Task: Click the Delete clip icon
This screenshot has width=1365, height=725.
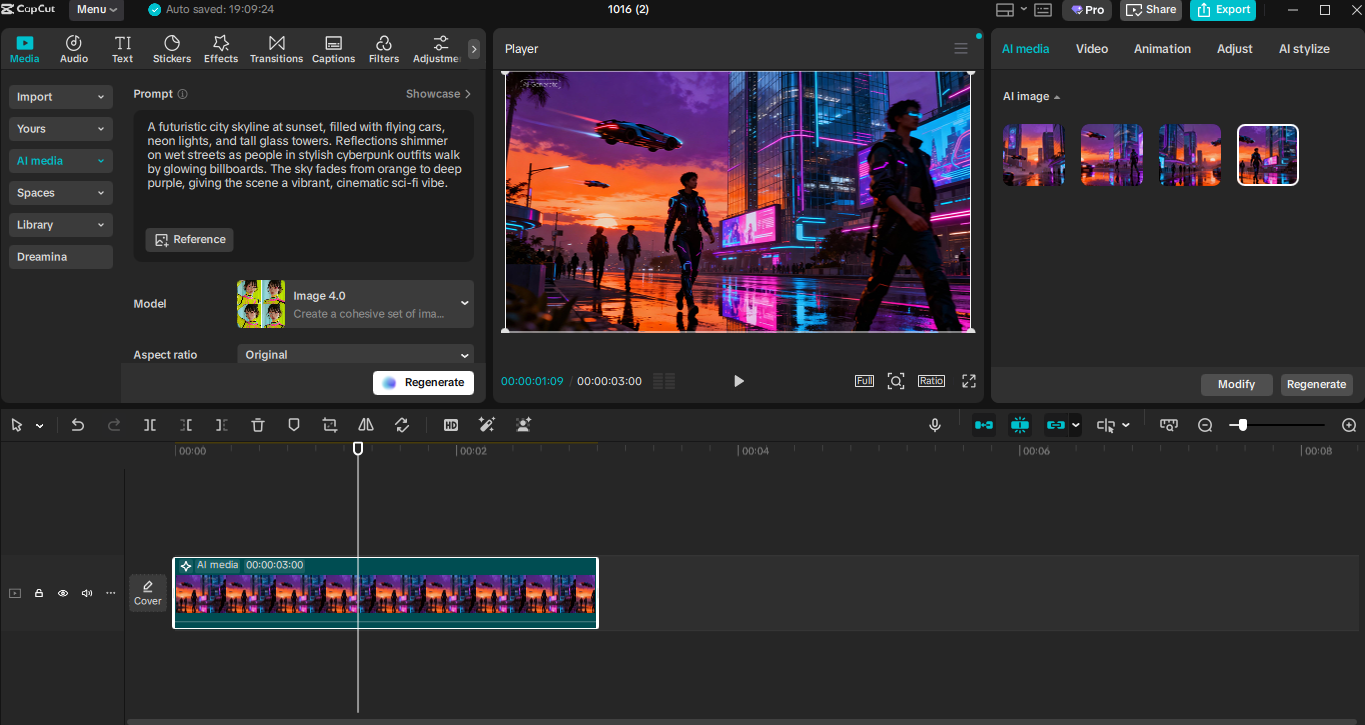Action: tap(258, 424)
